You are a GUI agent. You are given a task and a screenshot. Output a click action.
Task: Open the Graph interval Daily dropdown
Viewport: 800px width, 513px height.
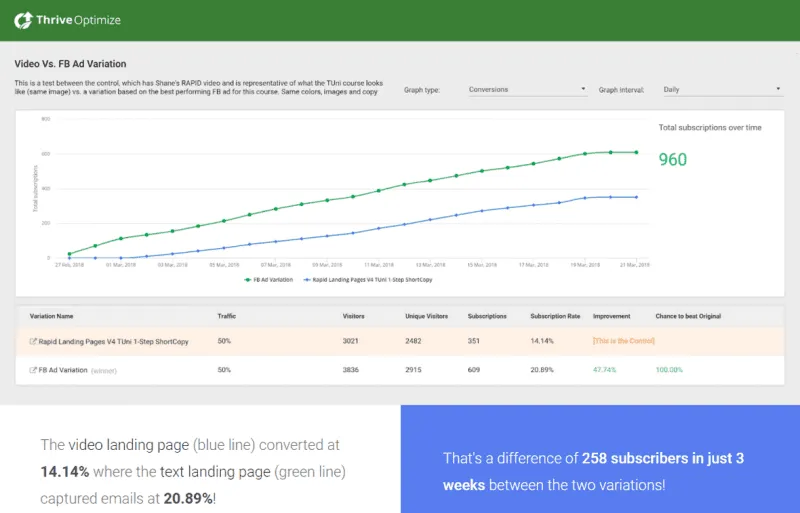click(722, 89)
